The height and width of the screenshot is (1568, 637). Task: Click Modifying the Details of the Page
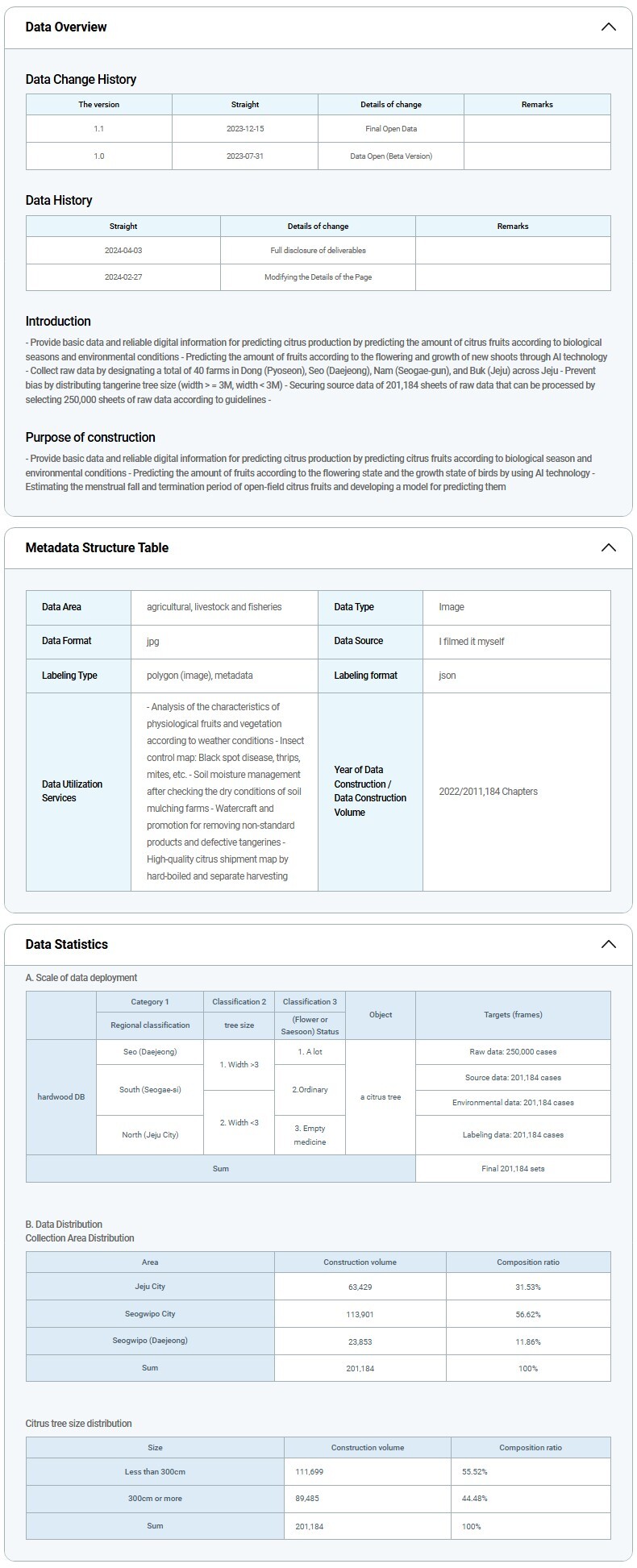pos(318,277)
